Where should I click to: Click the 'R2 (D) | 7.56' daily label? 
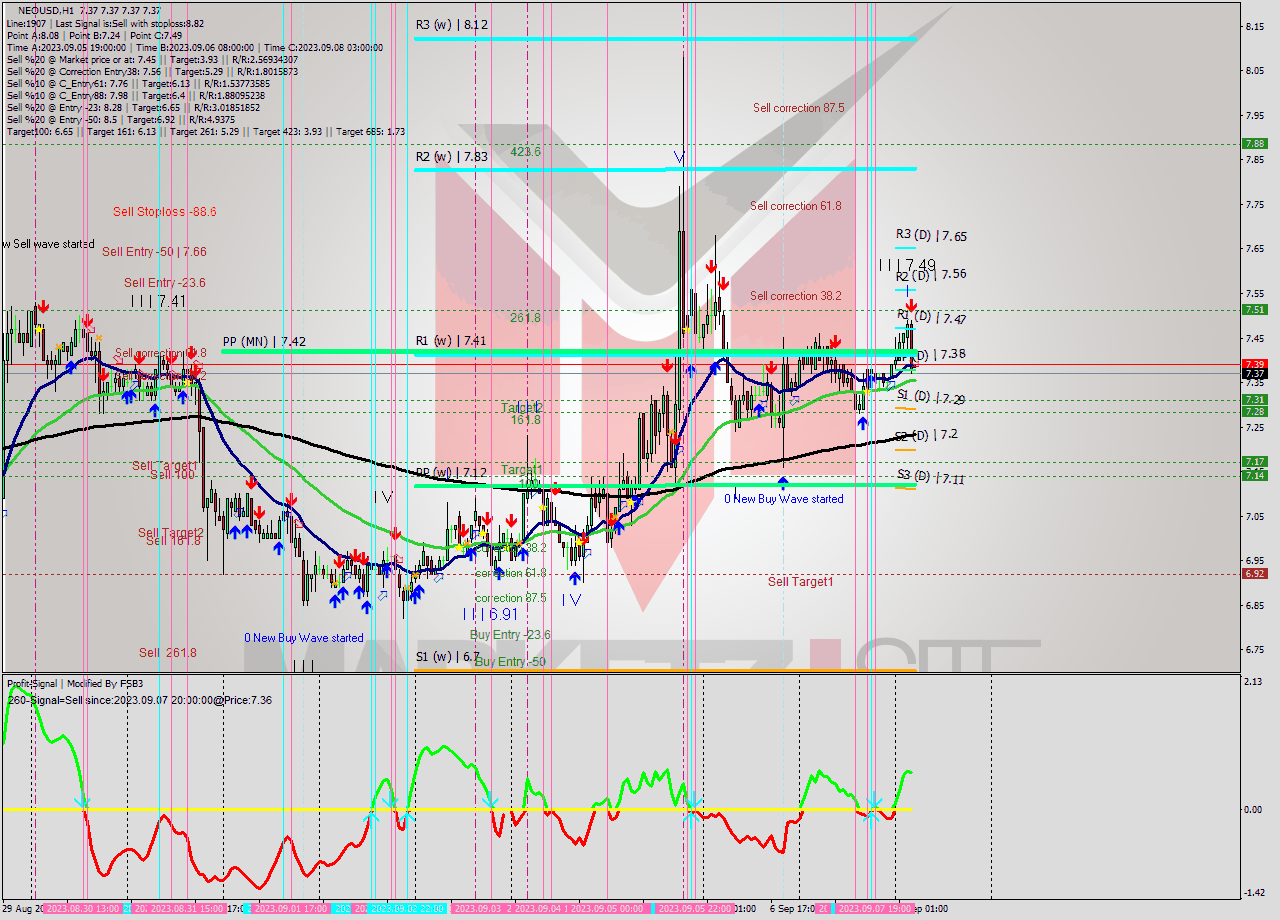pos(931,273)
